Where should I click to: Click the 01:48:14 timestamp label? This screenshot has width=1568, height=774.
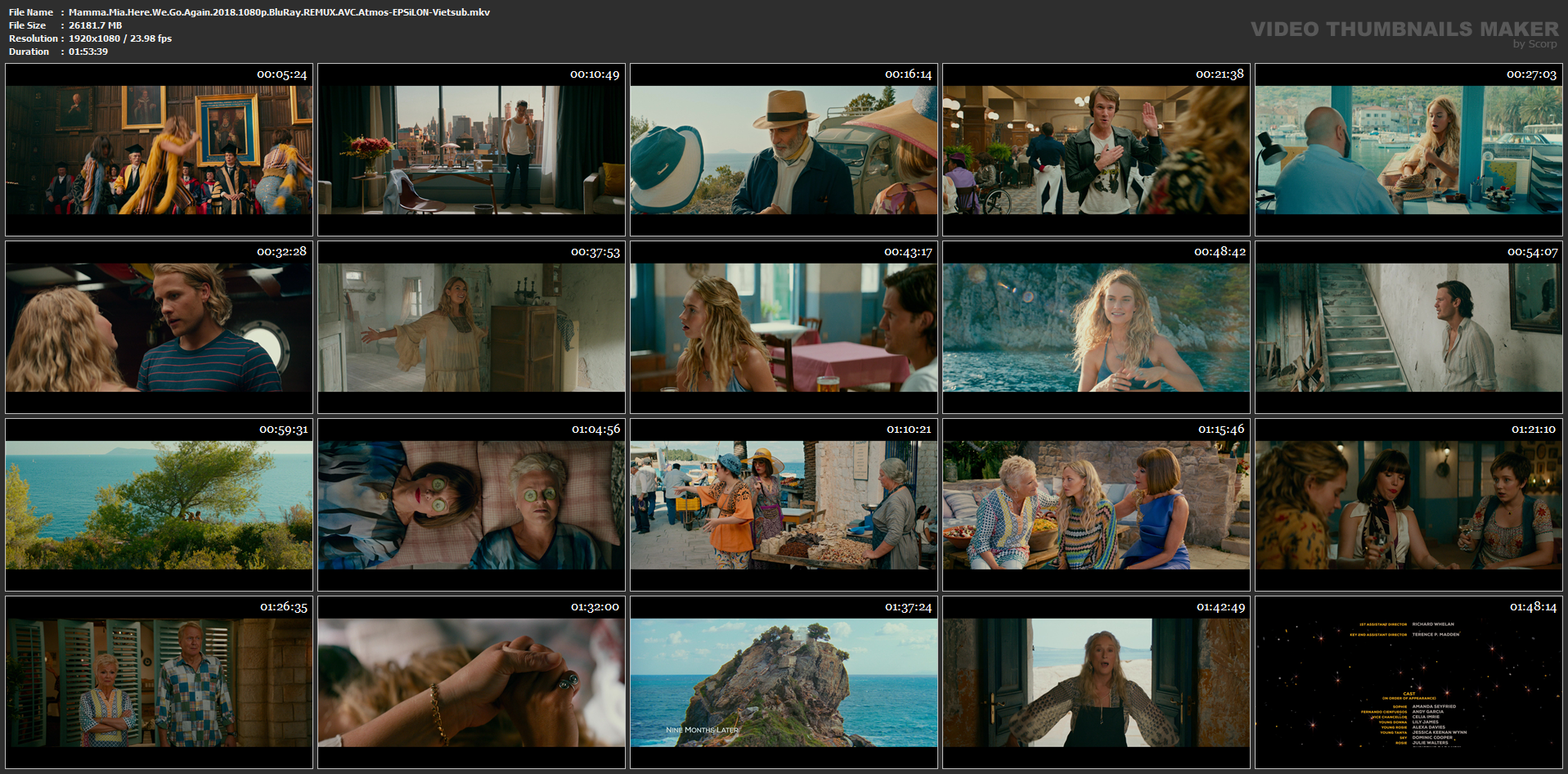[1533, 607]
